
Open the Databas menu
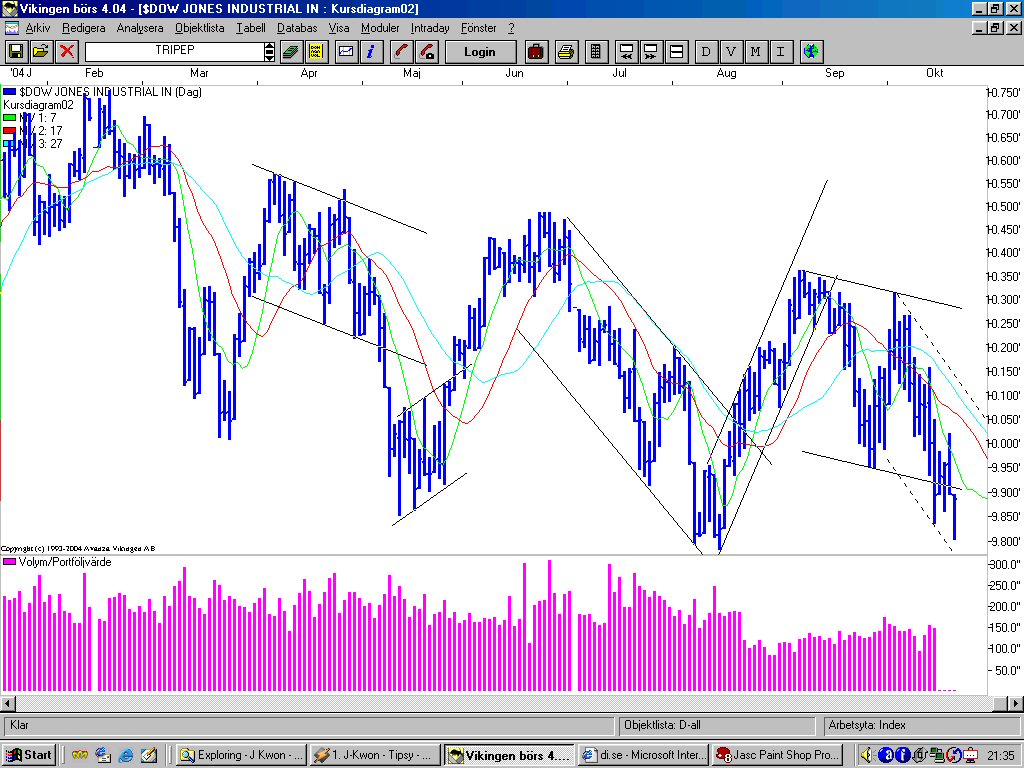[297, 28]
